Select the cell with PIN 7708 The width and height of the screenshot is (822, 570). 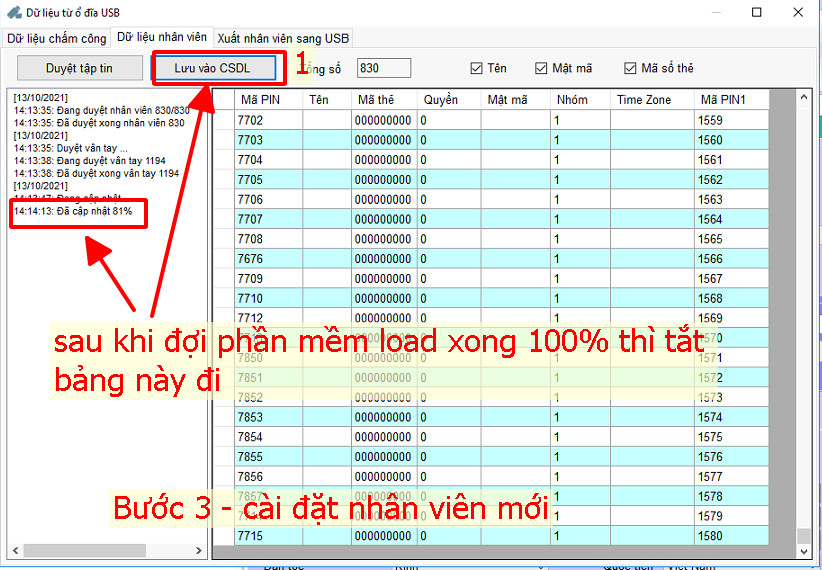[268, 239]
